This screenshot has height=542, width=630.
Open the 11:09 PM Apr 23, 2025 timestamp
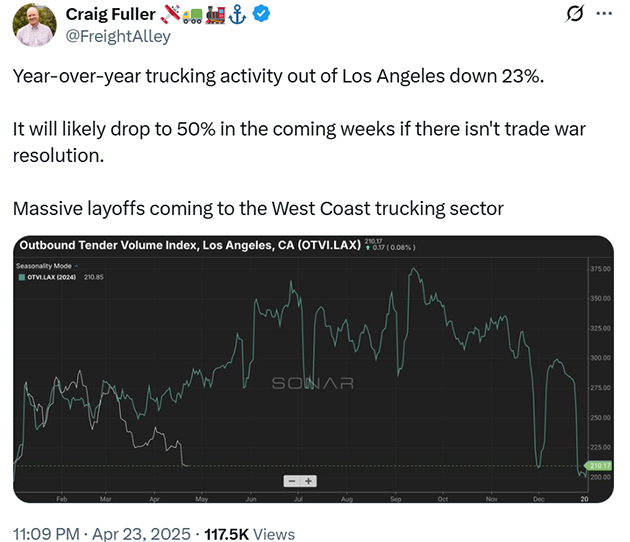[x=102, y=534]
